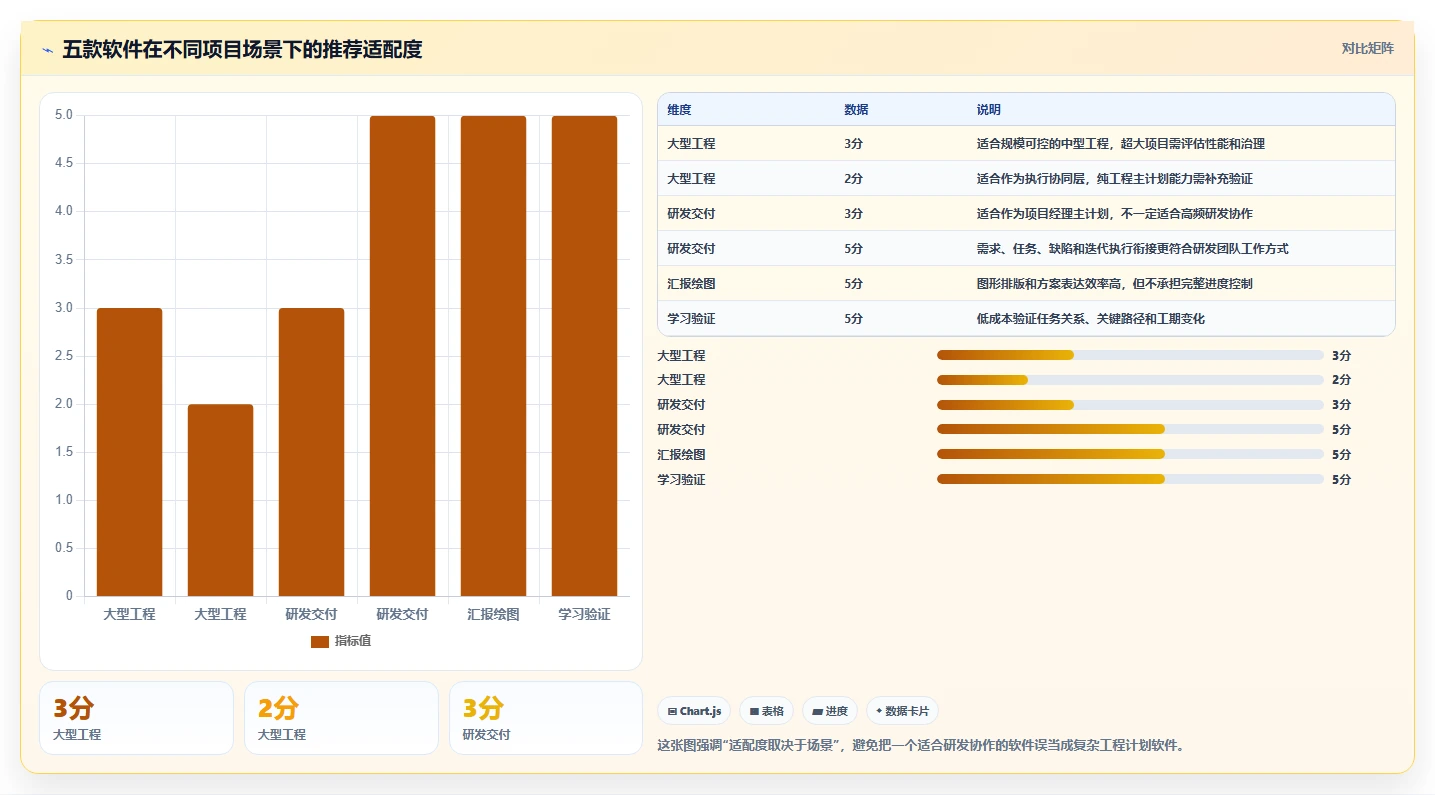Click the 研发交付 progress bar showing 5分

(x=1130, y=429)
